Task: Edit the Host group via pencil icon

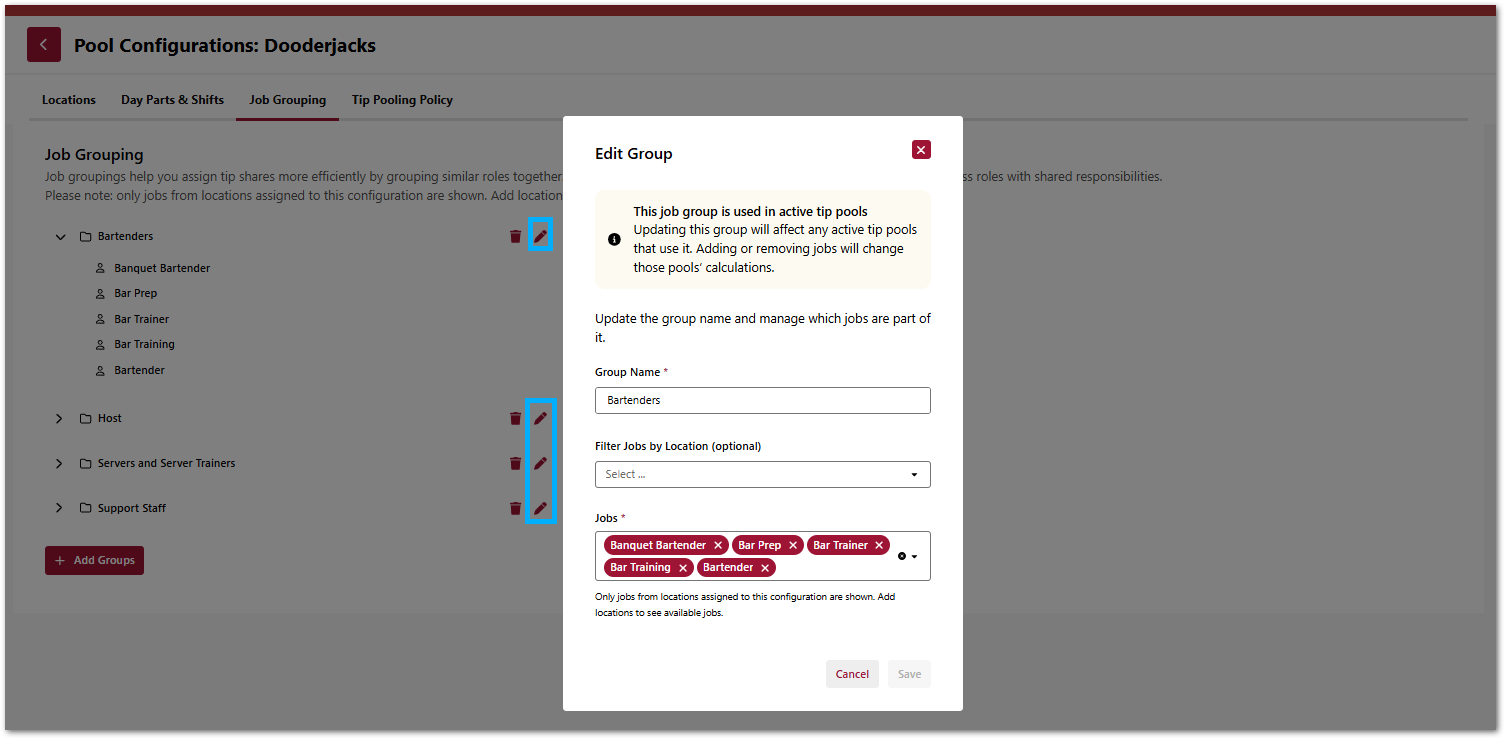Action: coord(540,418)
